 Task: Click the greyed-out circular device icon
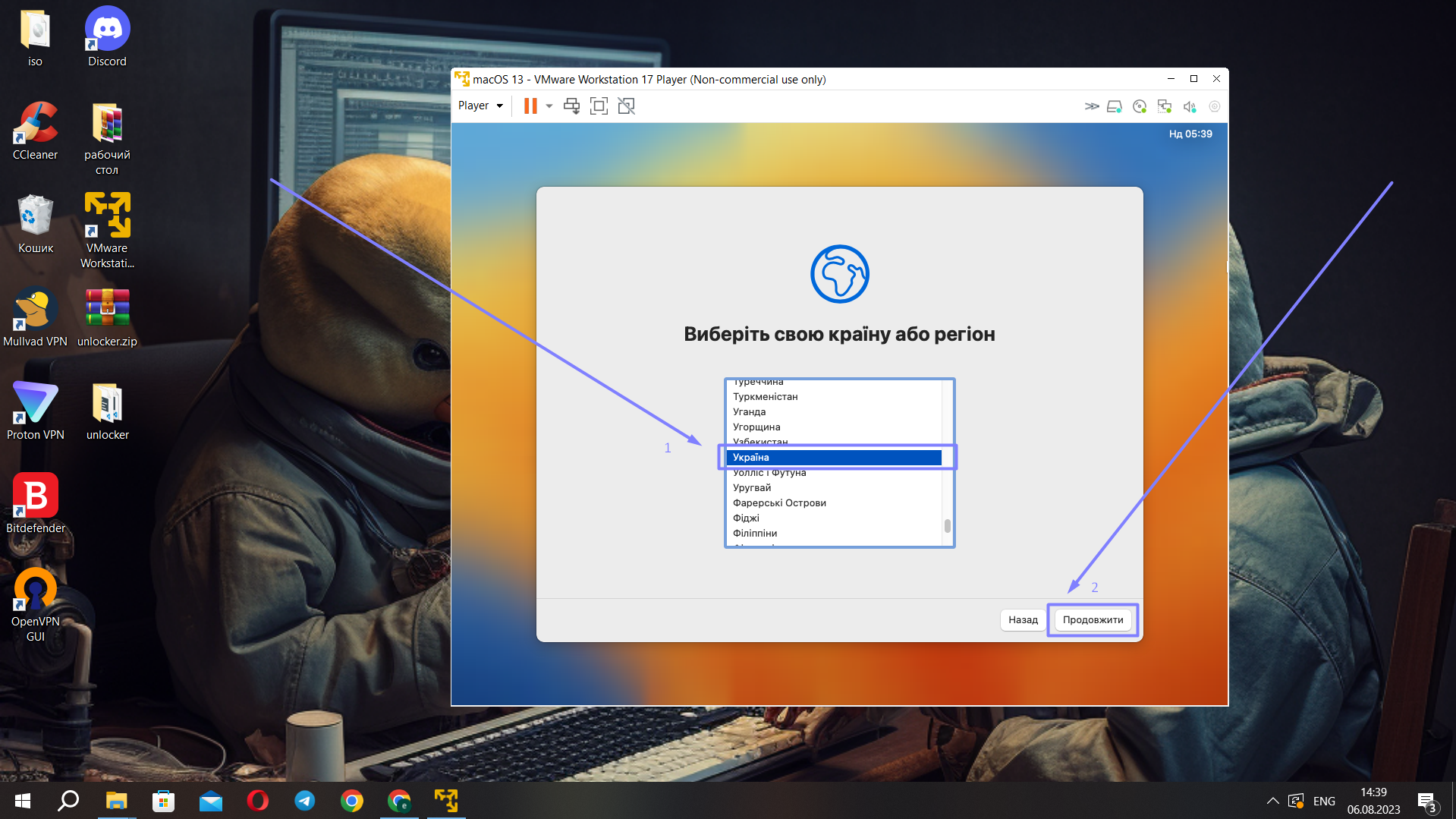coord(1214,106)
